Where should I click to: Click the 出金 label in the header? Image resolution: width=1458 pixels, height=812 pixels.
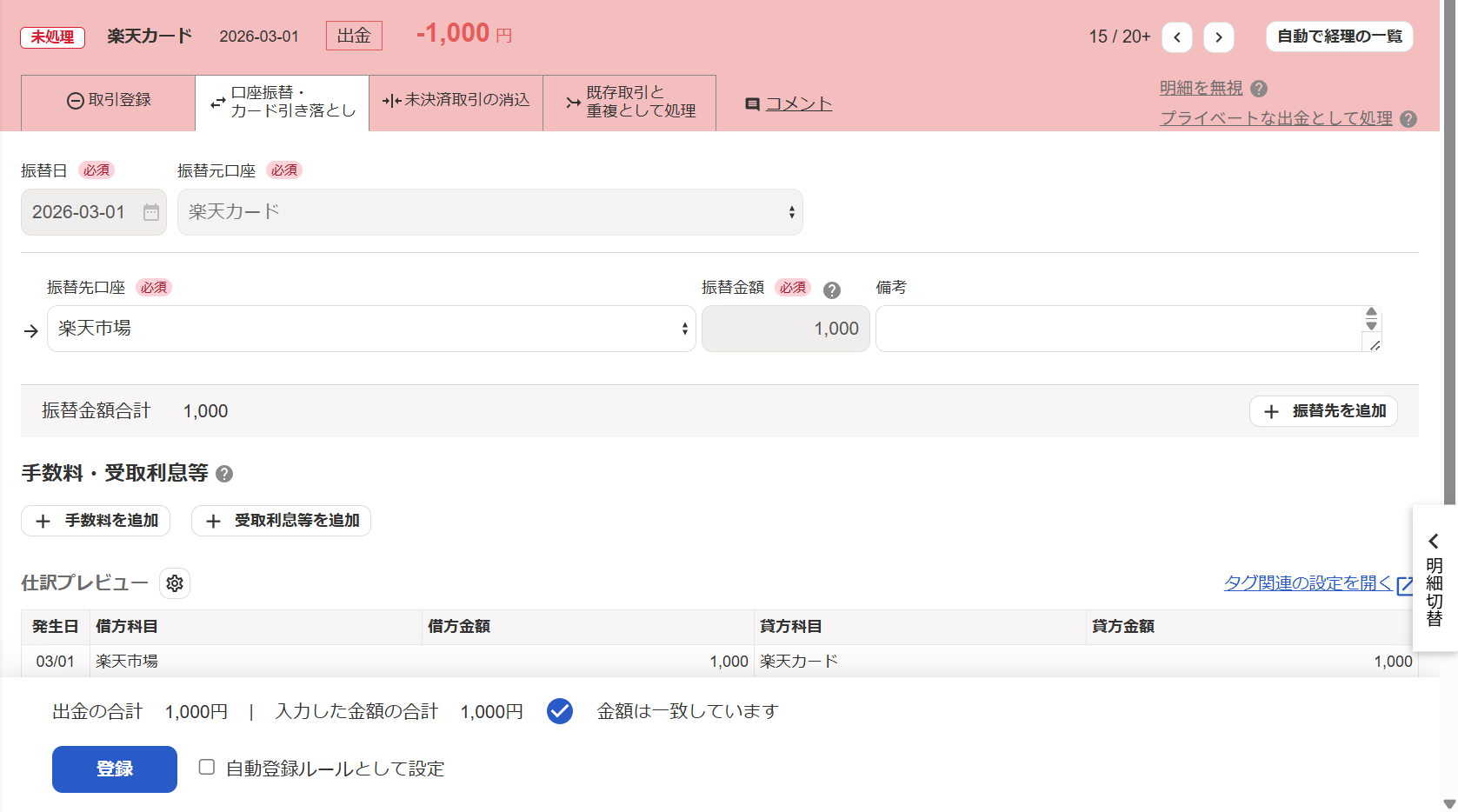[354, 36]
